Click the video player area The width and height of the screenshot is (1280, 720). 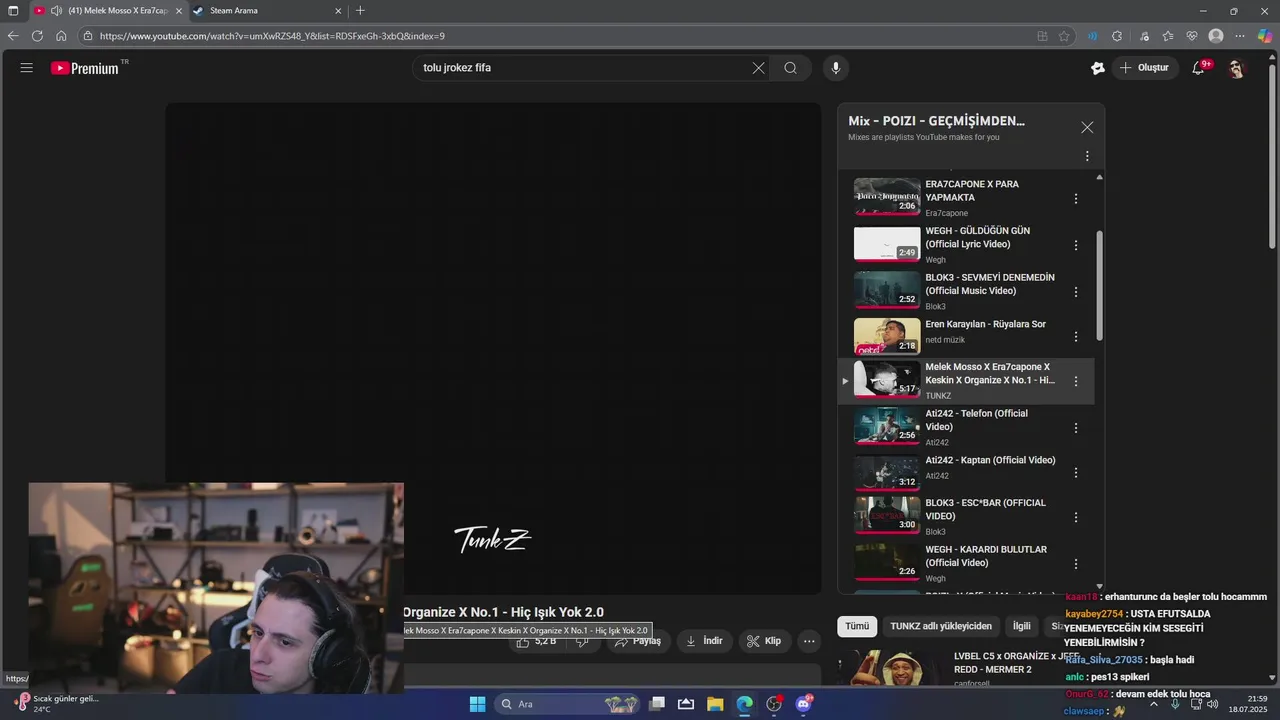[493, 348]
